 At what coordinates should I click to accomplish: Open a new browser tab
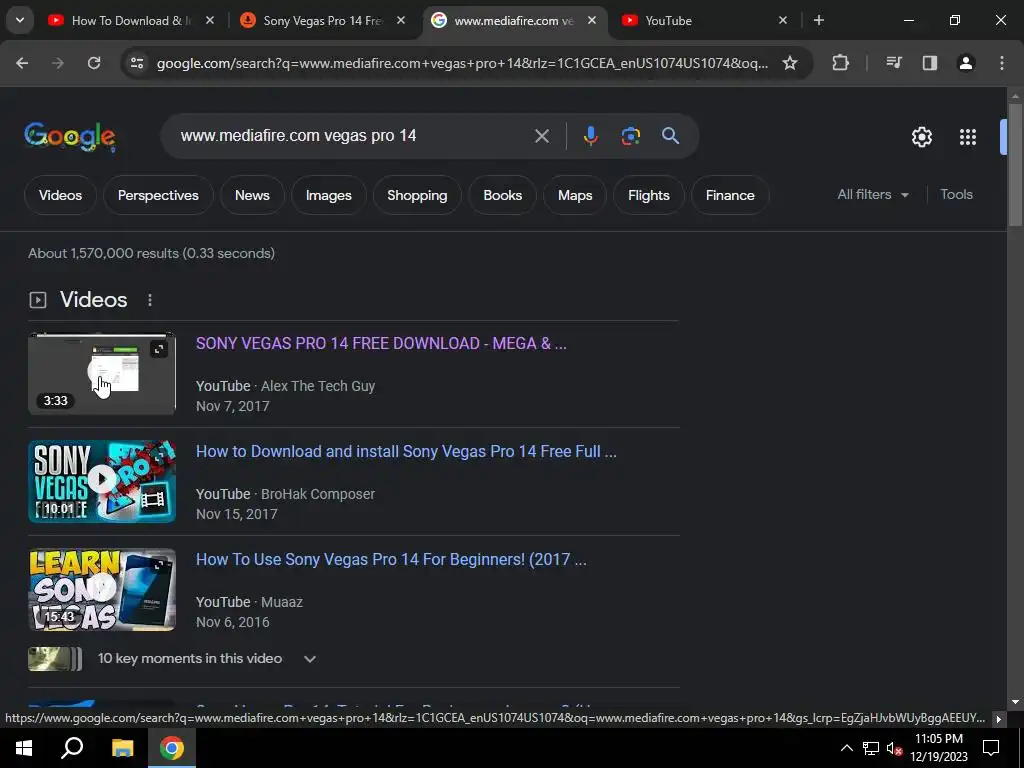[819, 20]
